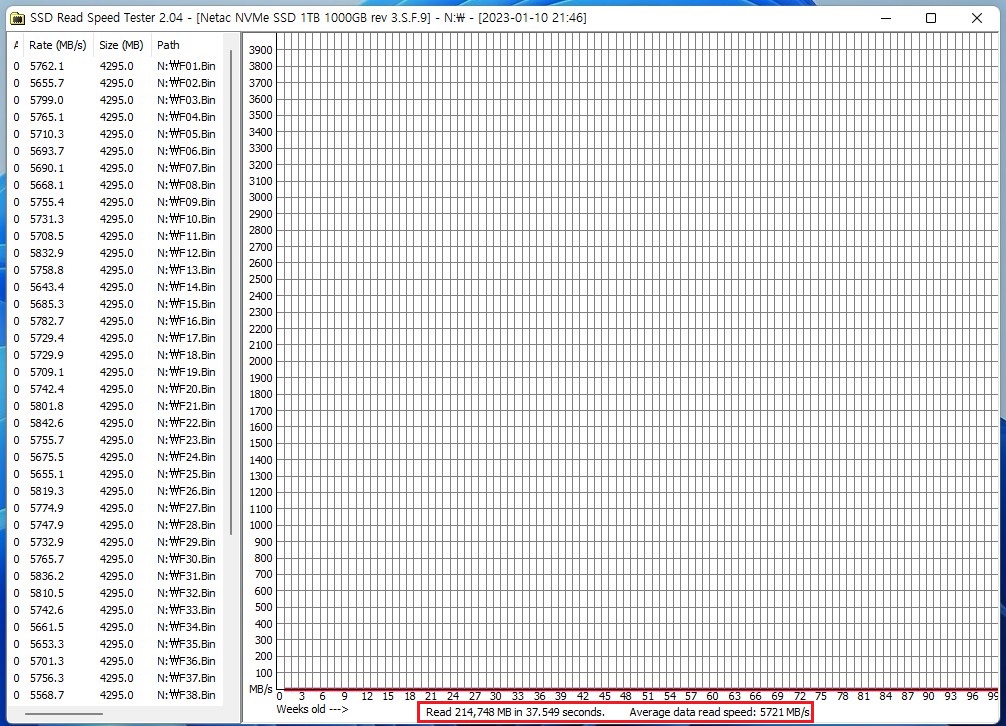
Task: Click the rate value 5709.1
Action: 47,372
